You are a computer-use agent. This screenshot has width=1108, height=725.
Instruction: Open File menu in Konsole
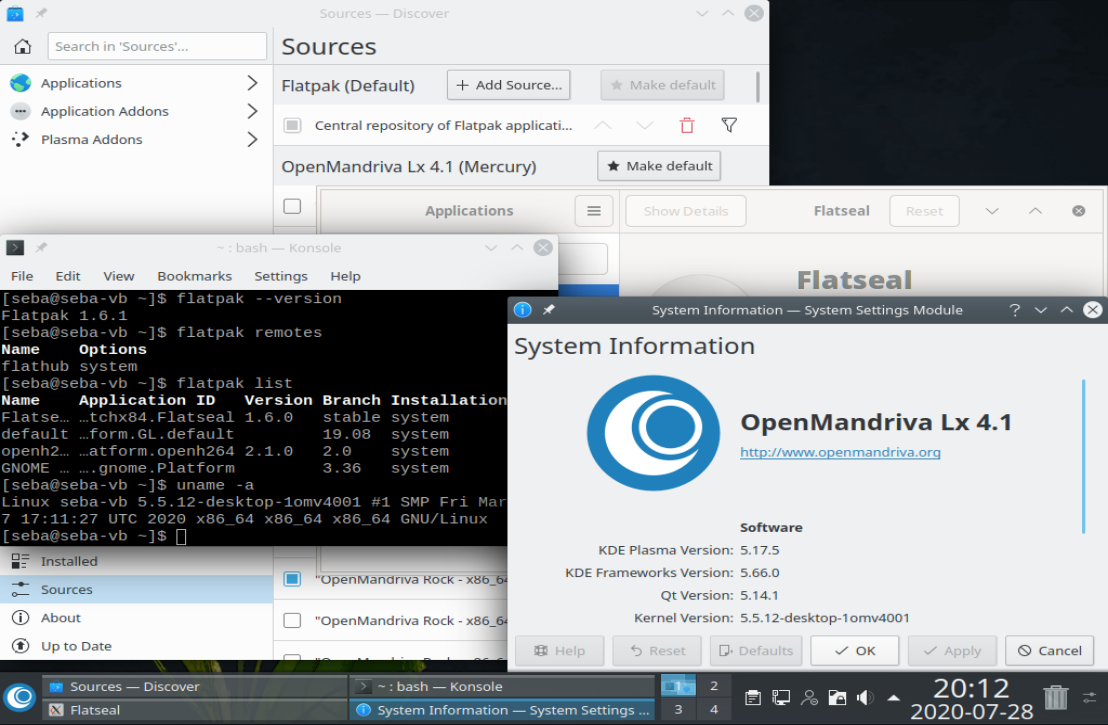(x=22, y=276)
